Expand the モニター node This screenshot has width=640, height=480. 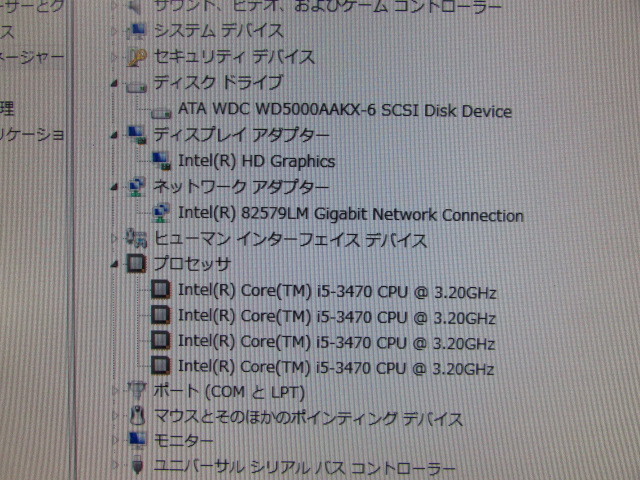coord(115,440)
